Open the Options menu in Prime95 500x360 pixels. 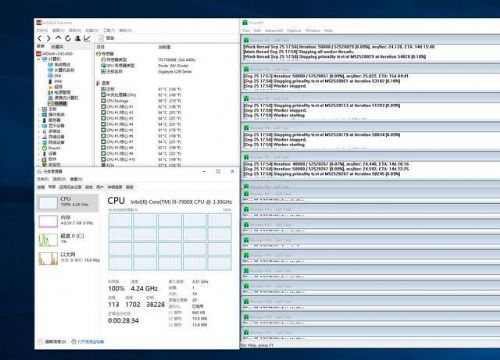[294, 30]
